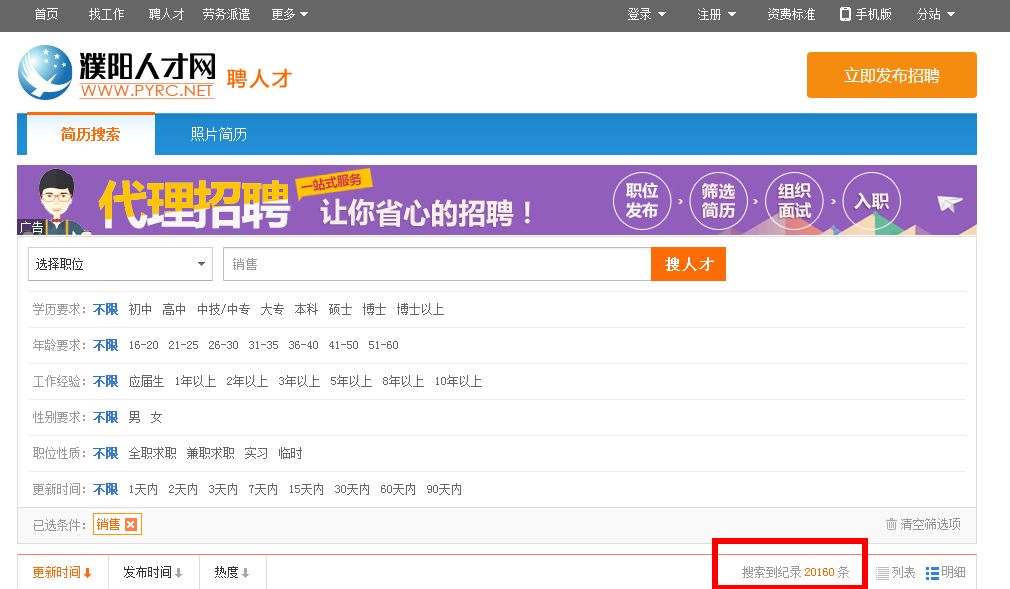Filter experience by 3年以上

[x=299, y=381]
